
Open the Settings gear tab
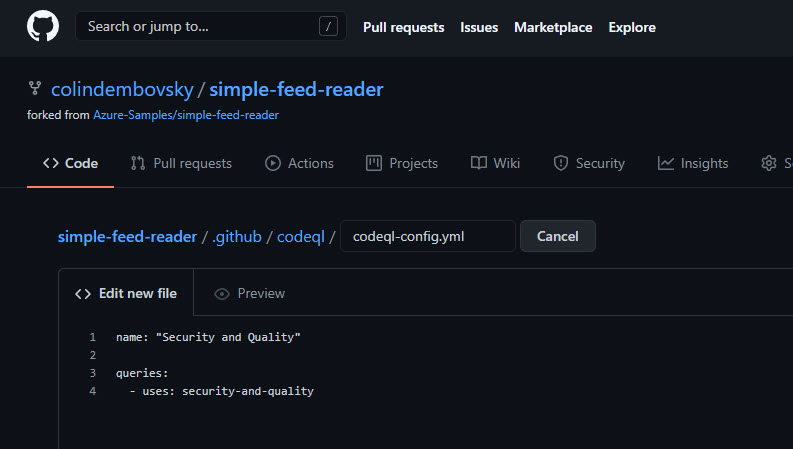(776, 163)
